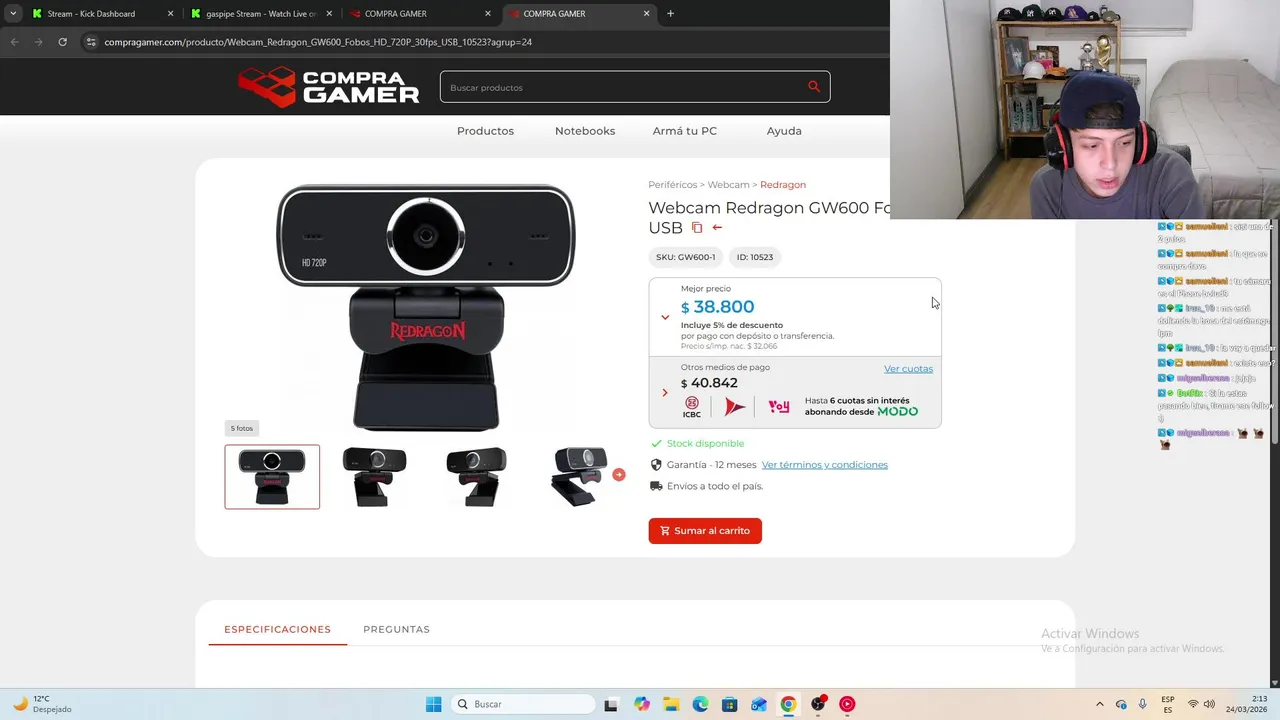Reload the page using the browser refresh icon
This screenshot has height=720, width=1280.
click(x=62, y=42)
